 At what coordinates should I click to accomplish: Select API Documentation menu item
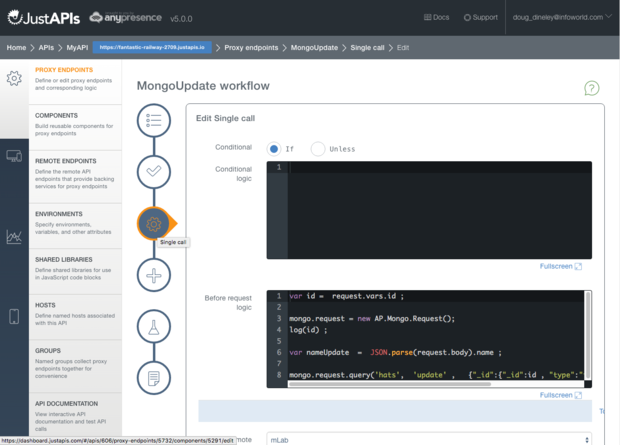coord(75,415)
